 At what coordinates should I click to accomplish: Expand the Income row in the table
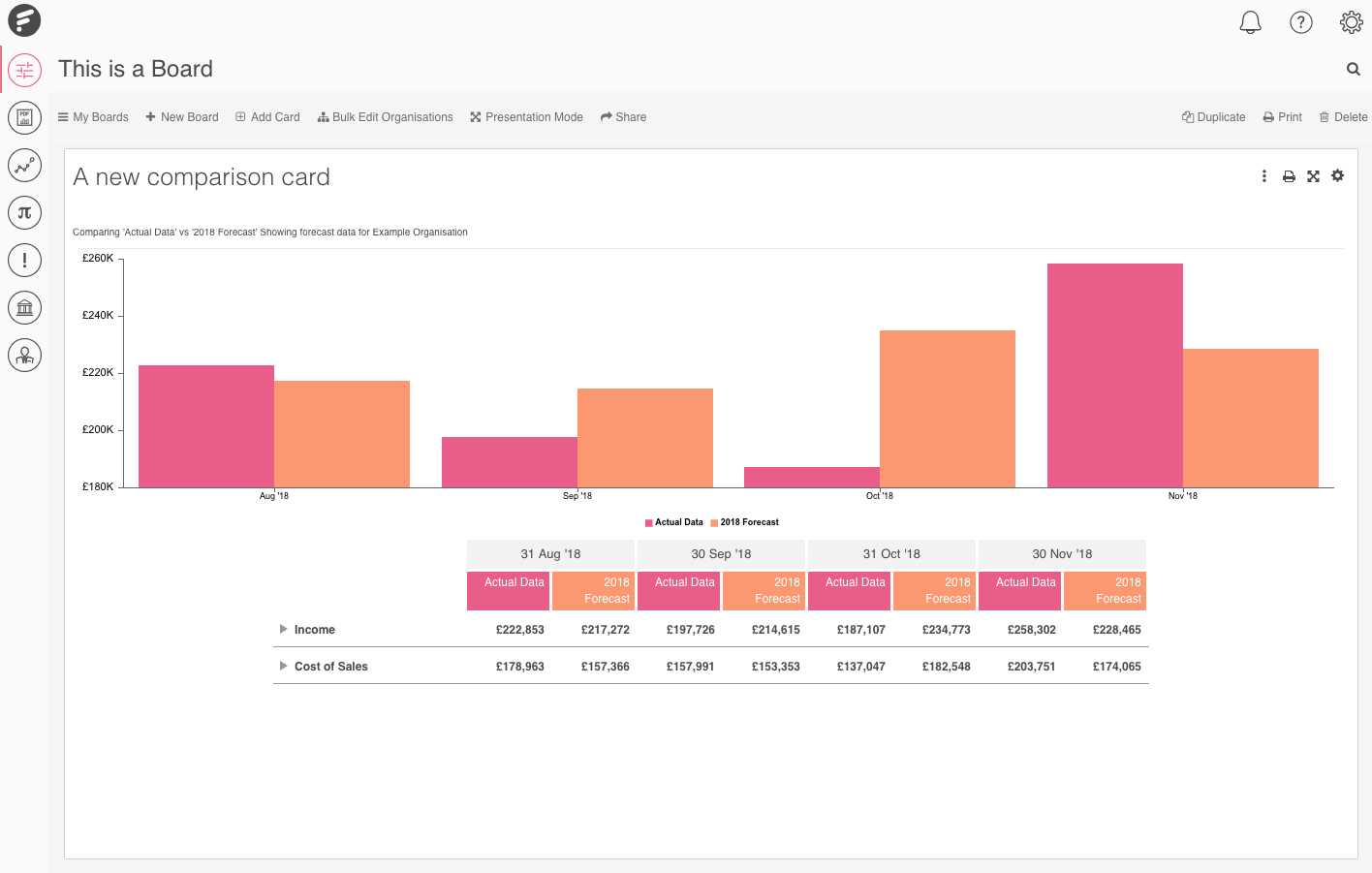click(283, 629)
